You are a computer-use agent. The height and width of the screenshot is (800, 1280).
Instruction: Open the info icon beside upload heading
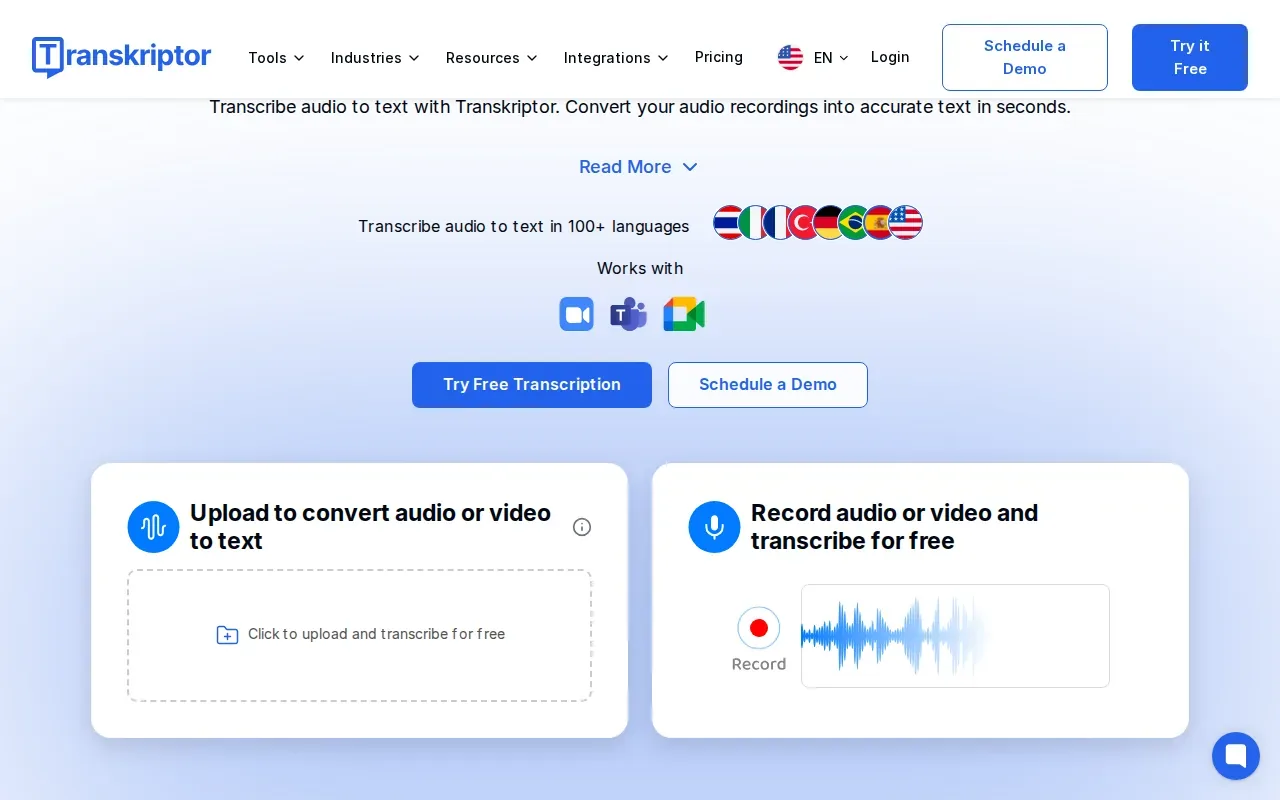coord(582,527)
